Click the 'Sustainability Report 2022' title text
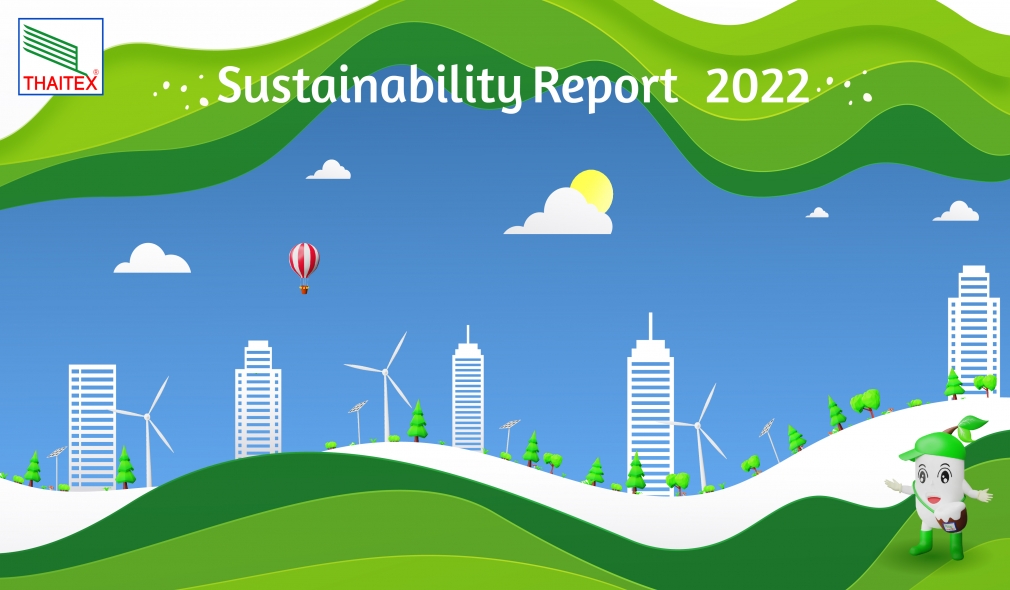The height and width of the screenshot is (590, 1010). [512, 87]
